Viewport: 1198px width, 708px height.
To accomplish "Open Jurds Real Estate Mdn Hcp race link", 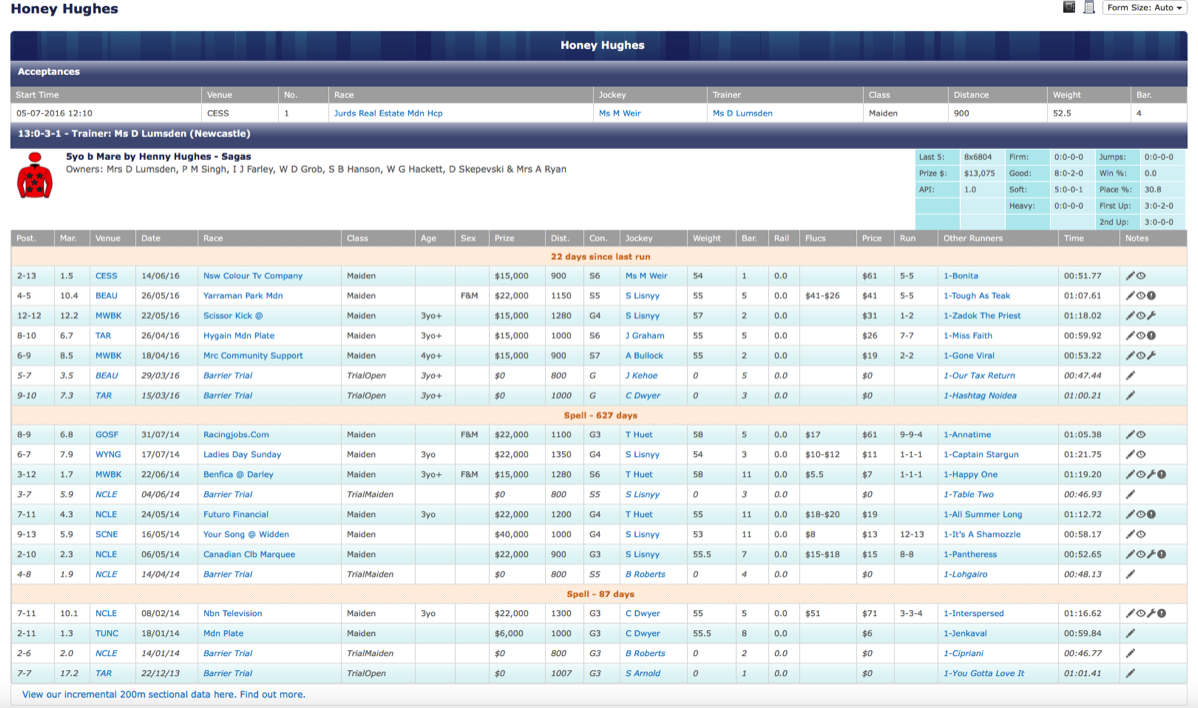I will click(x=388, y=114).
